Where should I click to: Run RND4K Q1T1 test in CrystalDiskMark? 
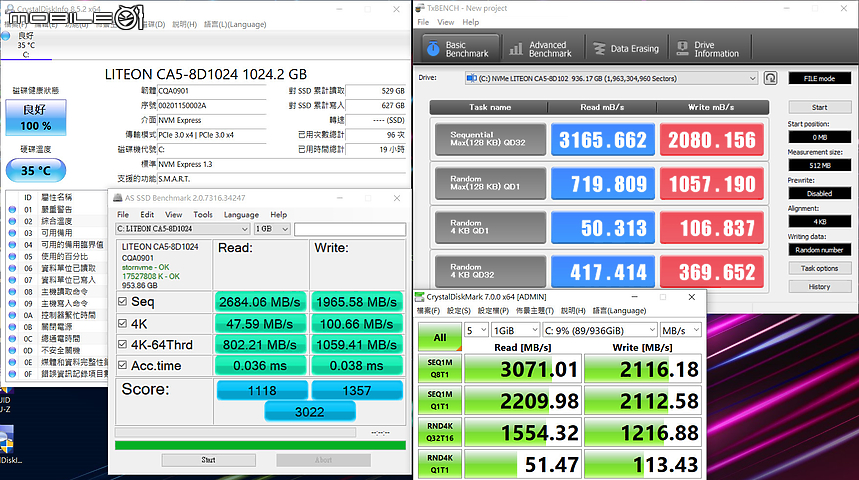[x=440, y=464]
